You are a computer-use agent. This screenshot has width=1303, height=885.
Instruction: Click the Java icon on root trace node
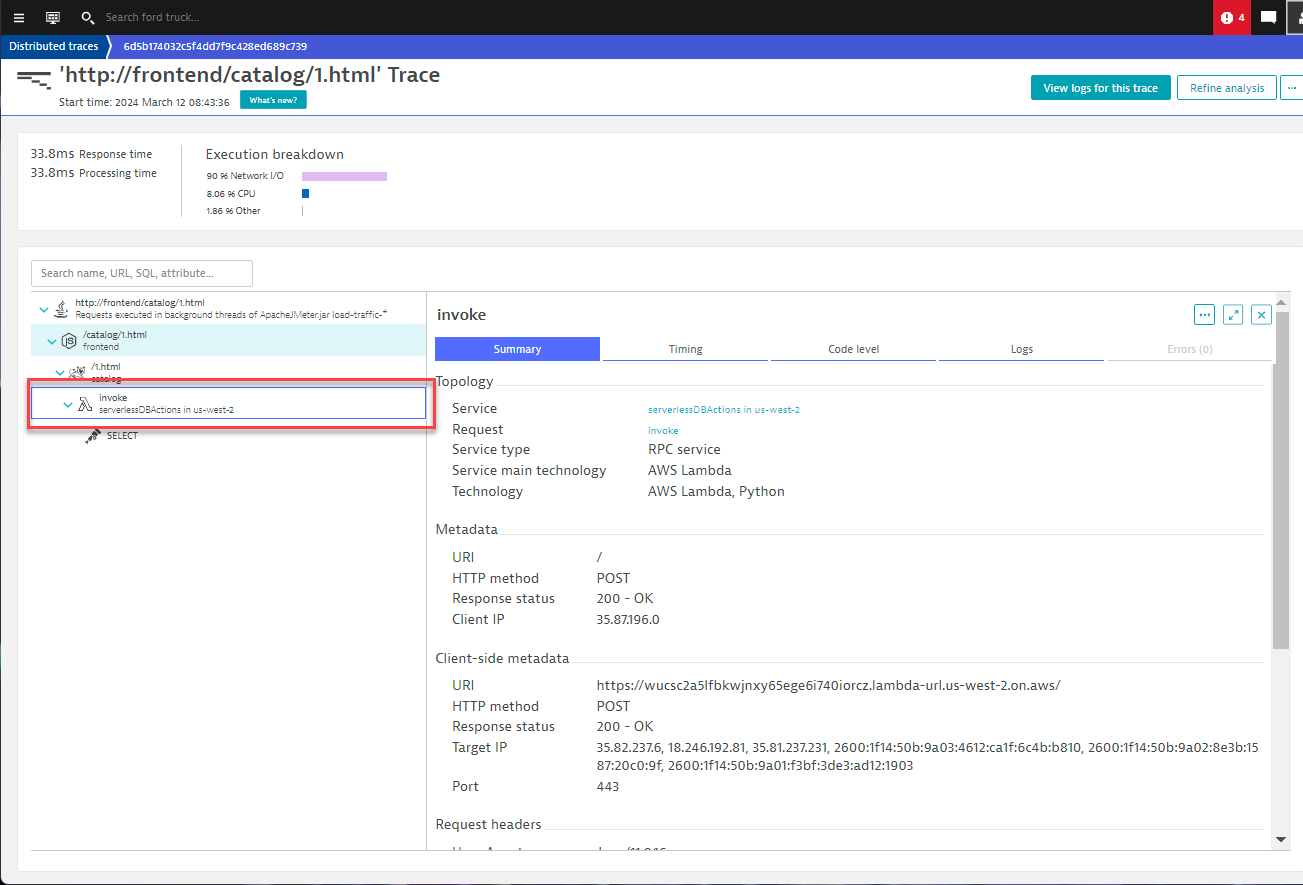61,309
